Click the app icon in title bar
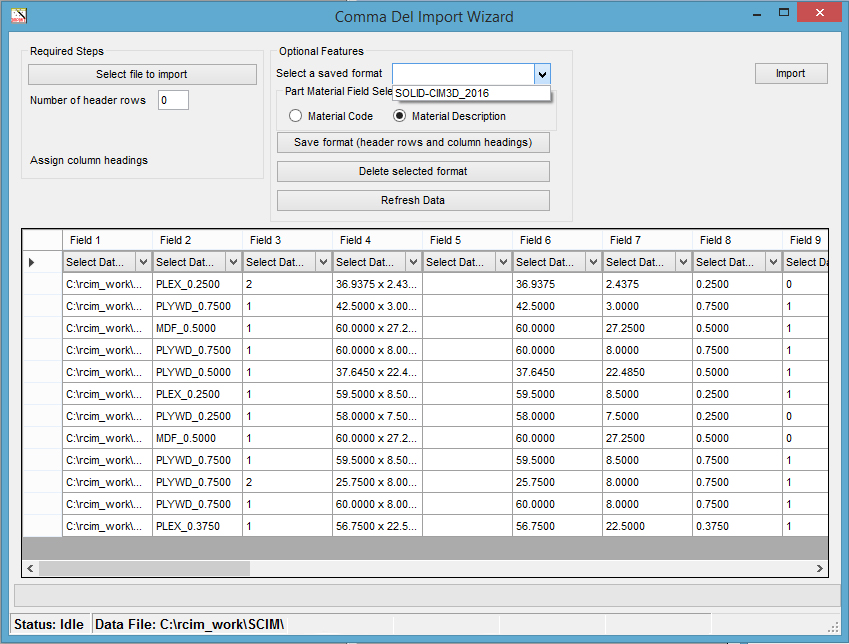The height and width of the screenshot is (644, 849). click(18, 15)
